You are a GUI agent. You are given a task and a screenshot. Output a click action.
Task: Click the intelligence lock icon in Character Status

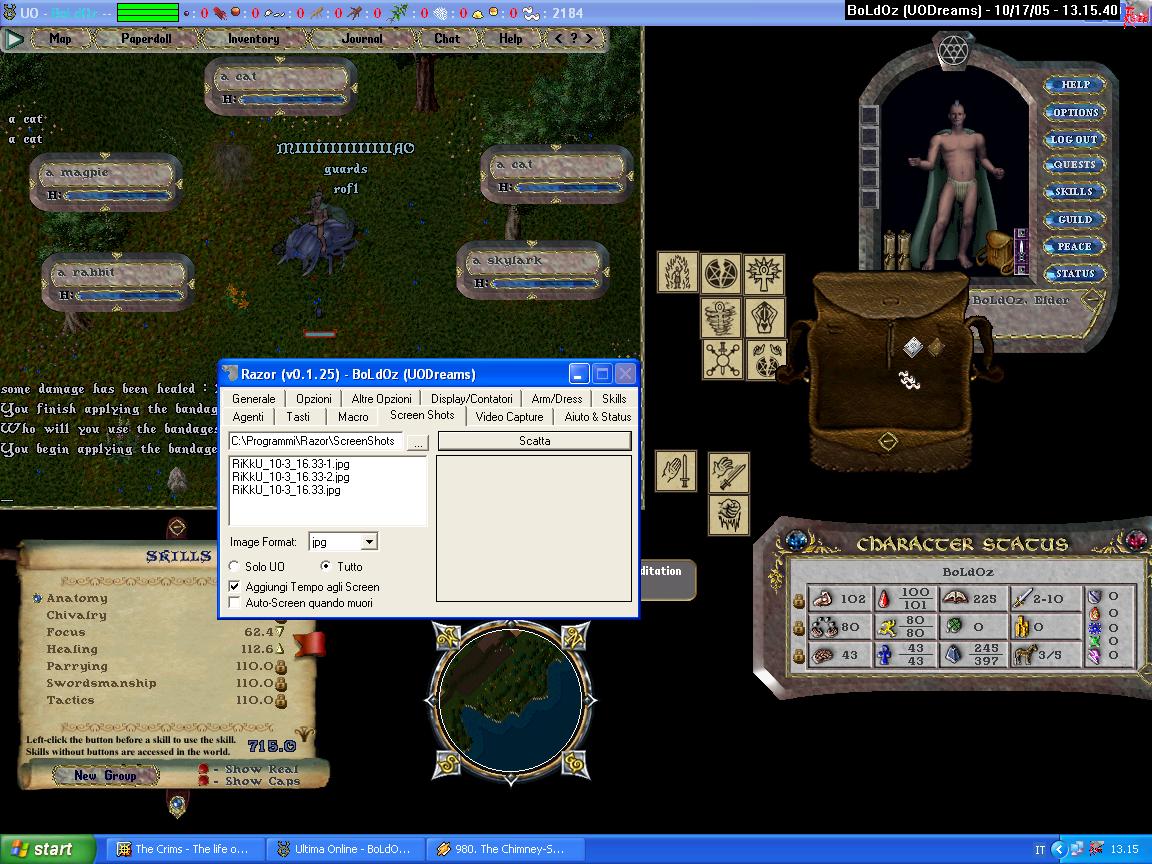coord(799,655)
